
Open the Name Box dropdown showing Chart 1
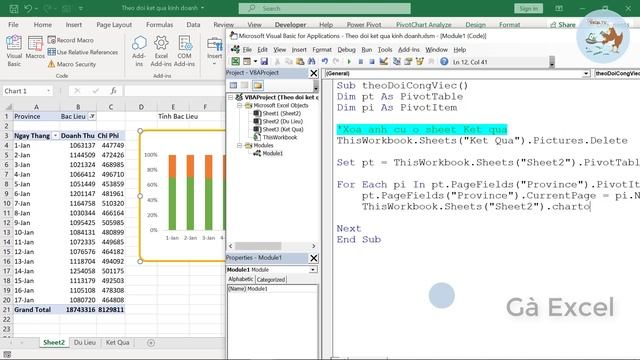pyautogui.click(x=49, y=91)
